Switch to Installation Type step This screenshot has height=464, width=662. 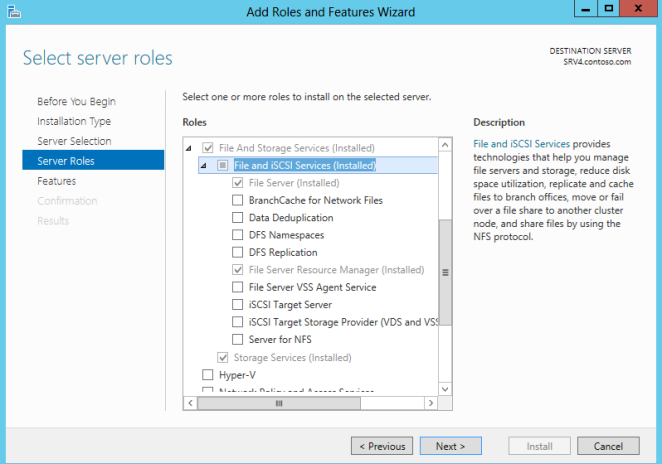(x=74, y=121)
